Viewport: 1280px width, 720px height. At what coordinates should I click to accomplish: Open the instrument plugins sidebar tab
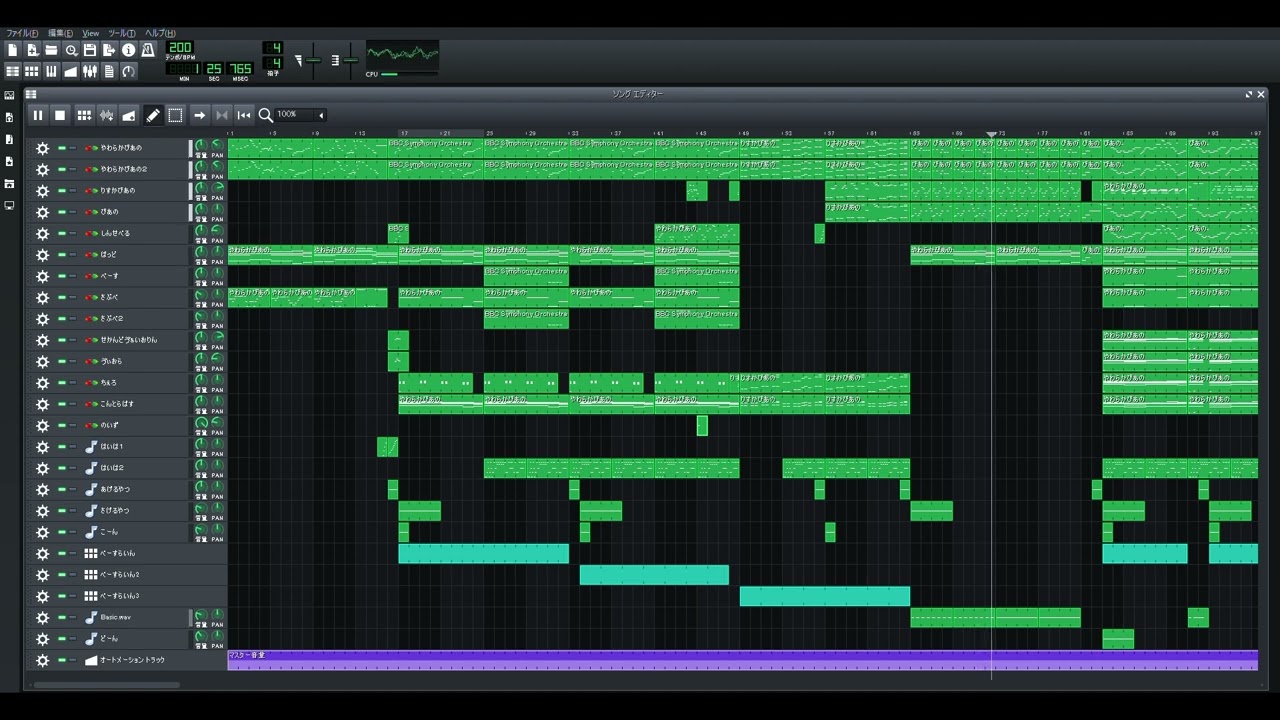click(9, 95)
